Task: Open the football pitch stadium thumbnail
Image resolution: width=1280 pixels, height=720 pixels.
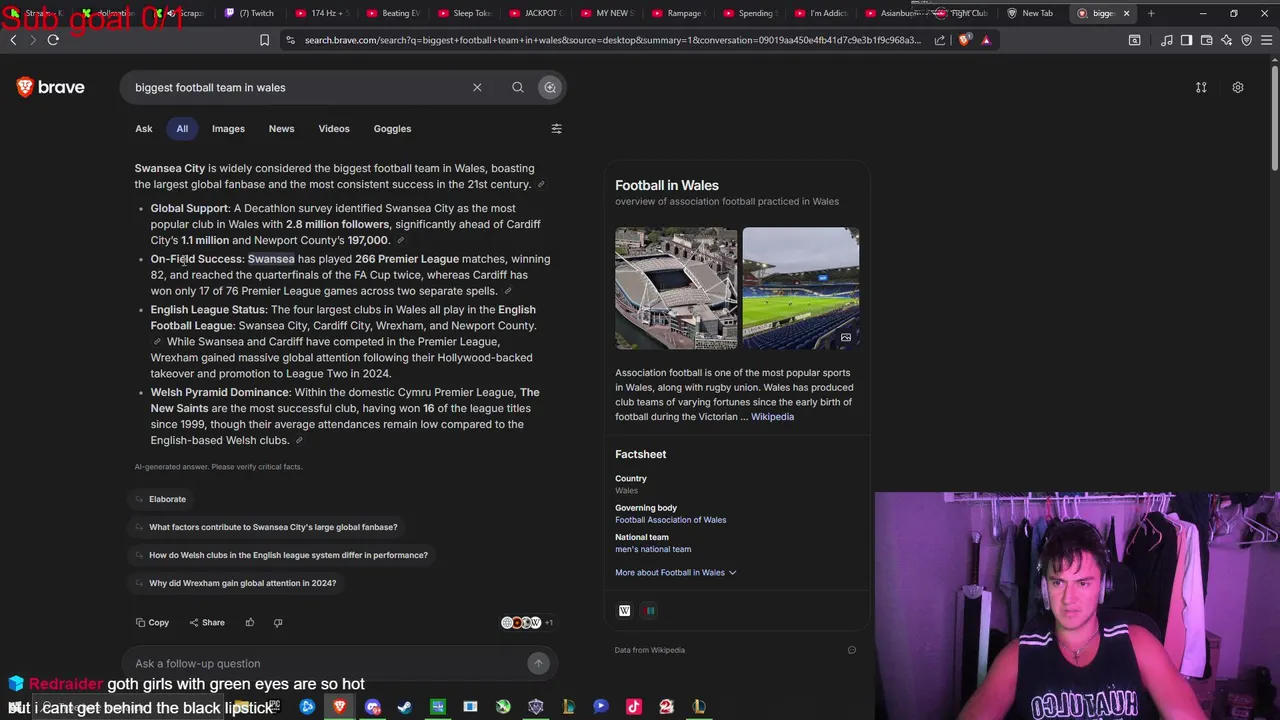Action: pos(801,288)
